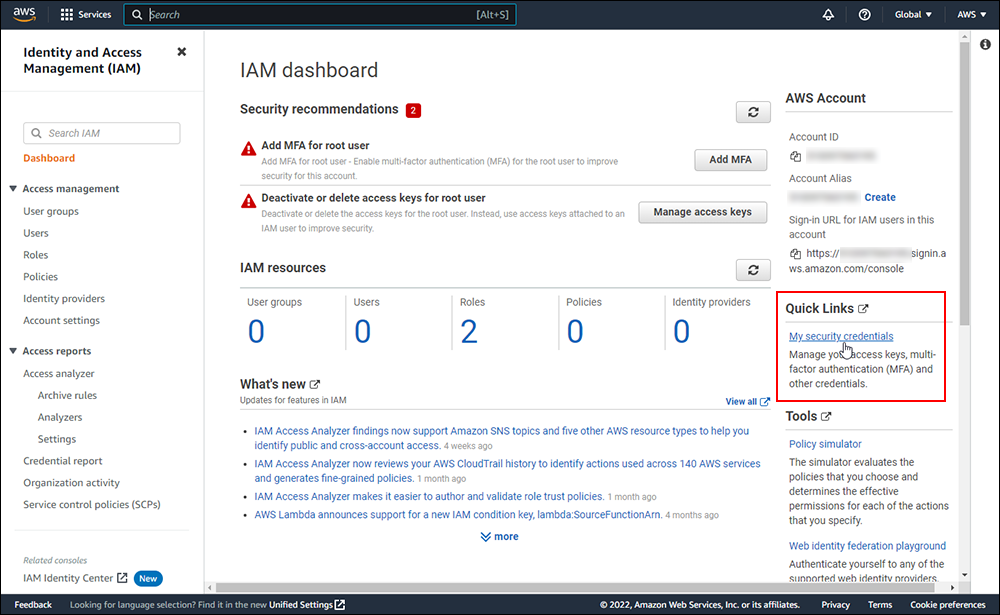Viewport: 1000px width, 615px height.
Task: Click the Terms footer link
Action: point(880,605)
